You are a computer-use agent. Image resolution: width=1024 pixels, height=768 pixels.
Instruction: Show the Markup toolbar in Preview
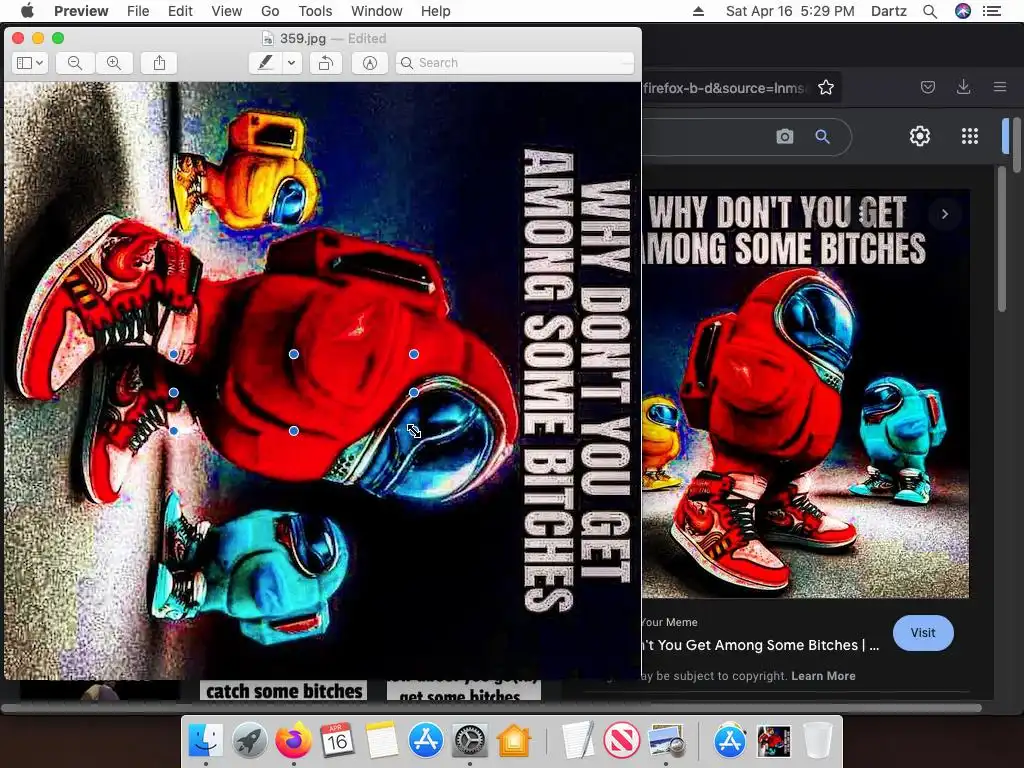point(370,63)
